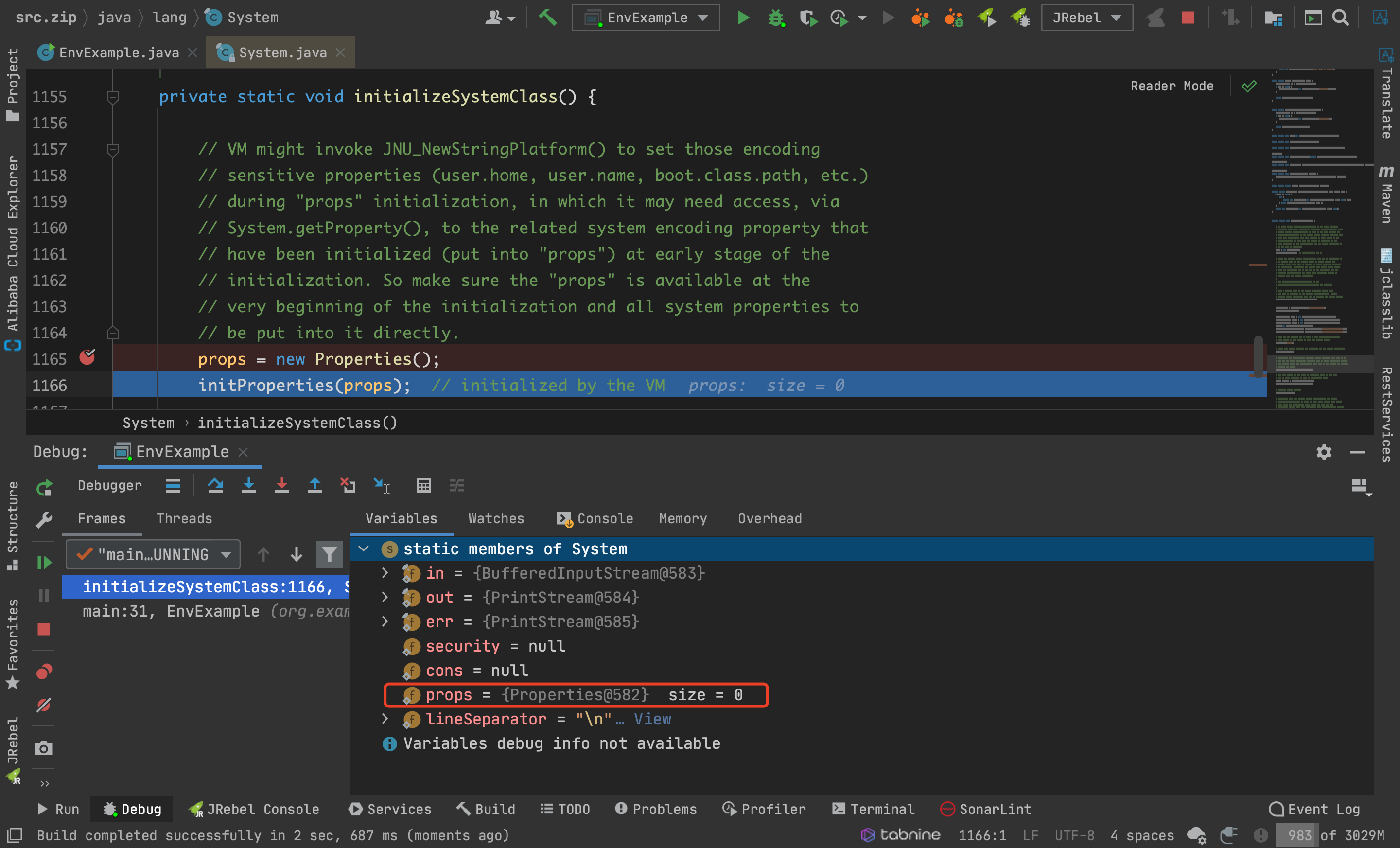Click the thread dump camera icon
The height and width of the screenshot is (848, 1400).
44,748
